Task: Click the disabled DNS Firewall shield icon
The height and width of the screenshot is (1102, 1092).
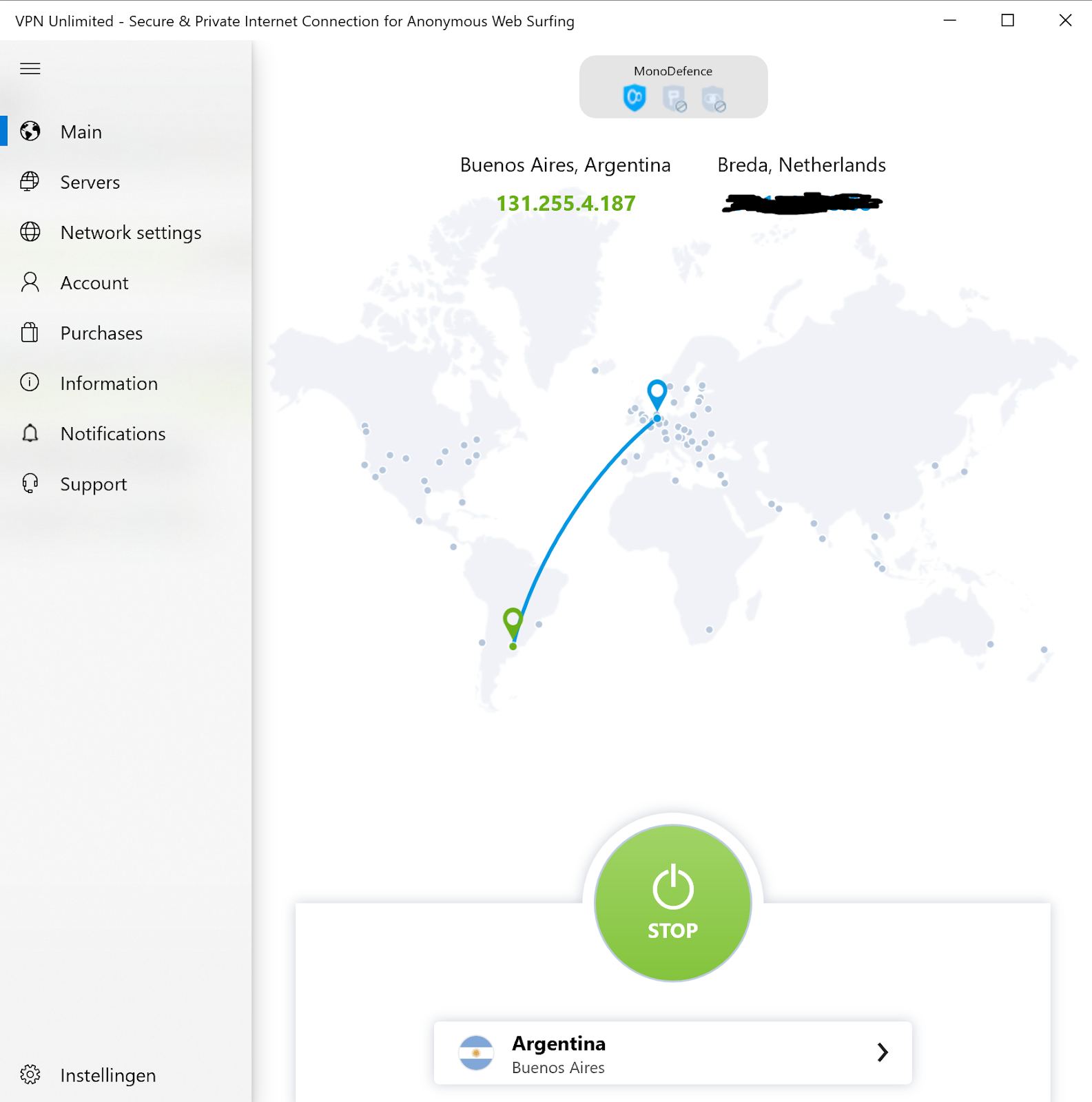Action: tap(714, 98)
